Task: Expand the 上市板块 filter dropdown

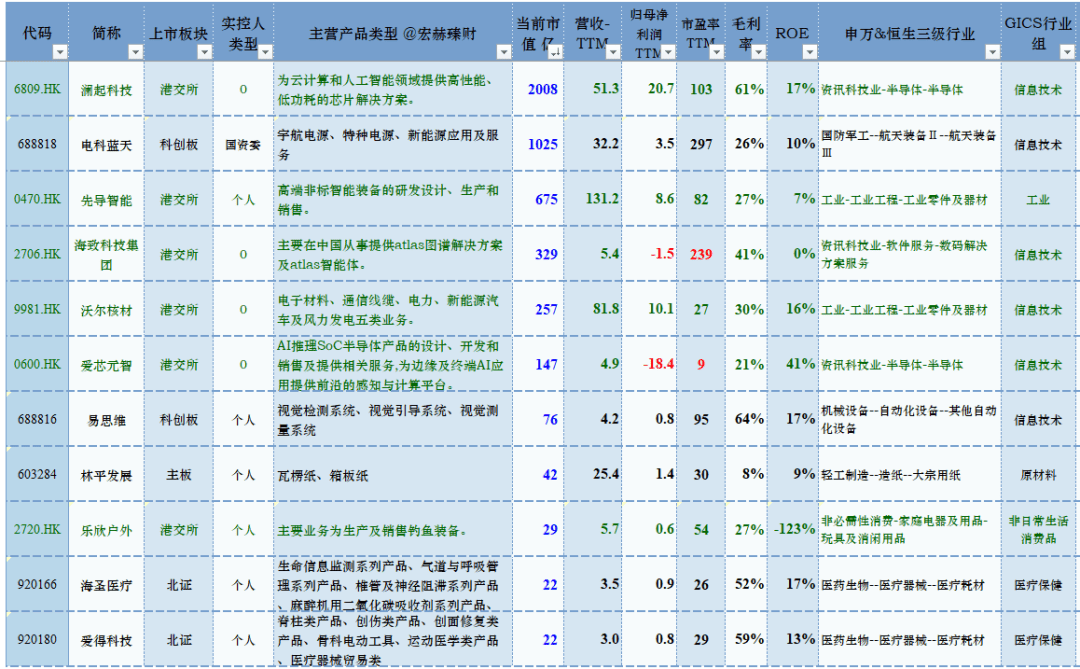Action: click(205, 52)
